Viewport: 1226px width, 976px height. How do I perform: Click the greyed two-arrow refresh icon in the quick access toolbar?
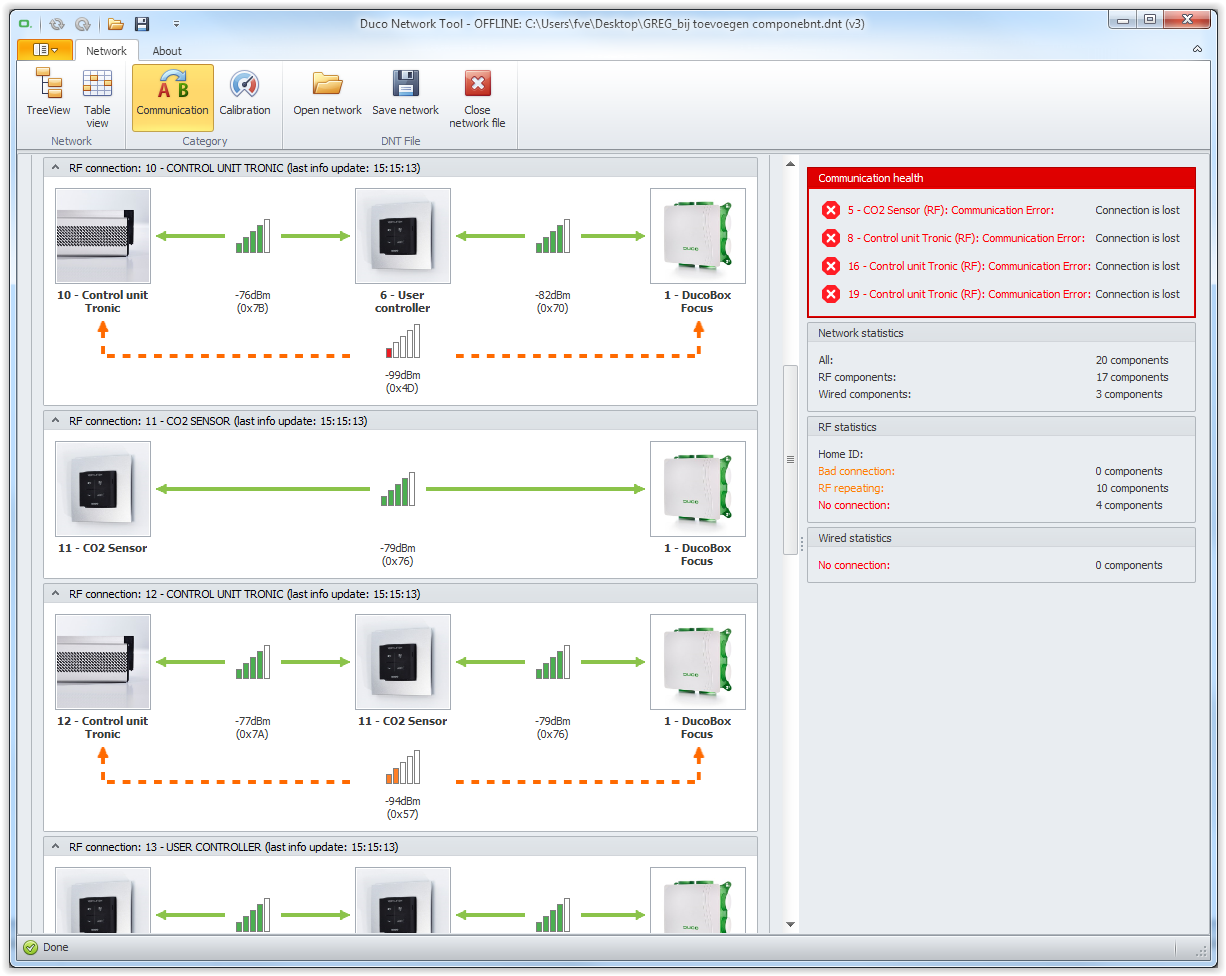56,23
